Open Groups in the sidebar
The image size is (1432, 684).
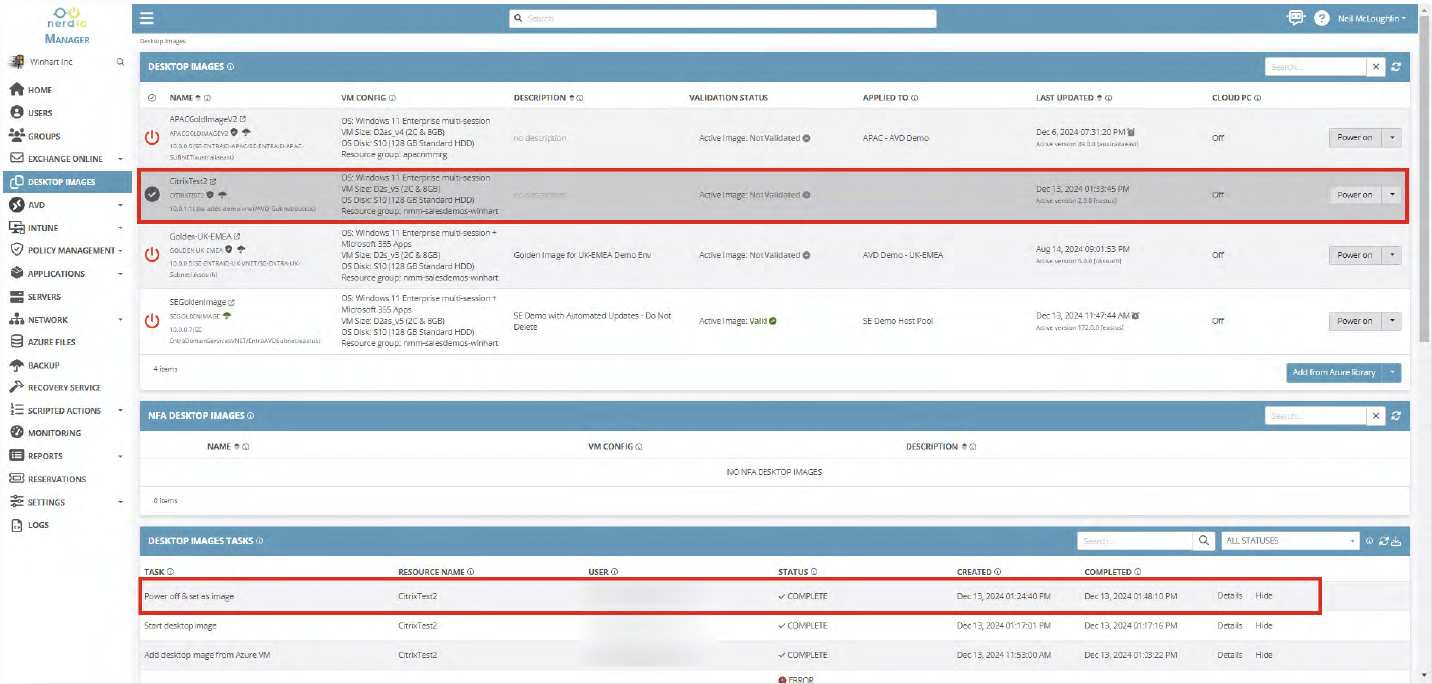44,136
